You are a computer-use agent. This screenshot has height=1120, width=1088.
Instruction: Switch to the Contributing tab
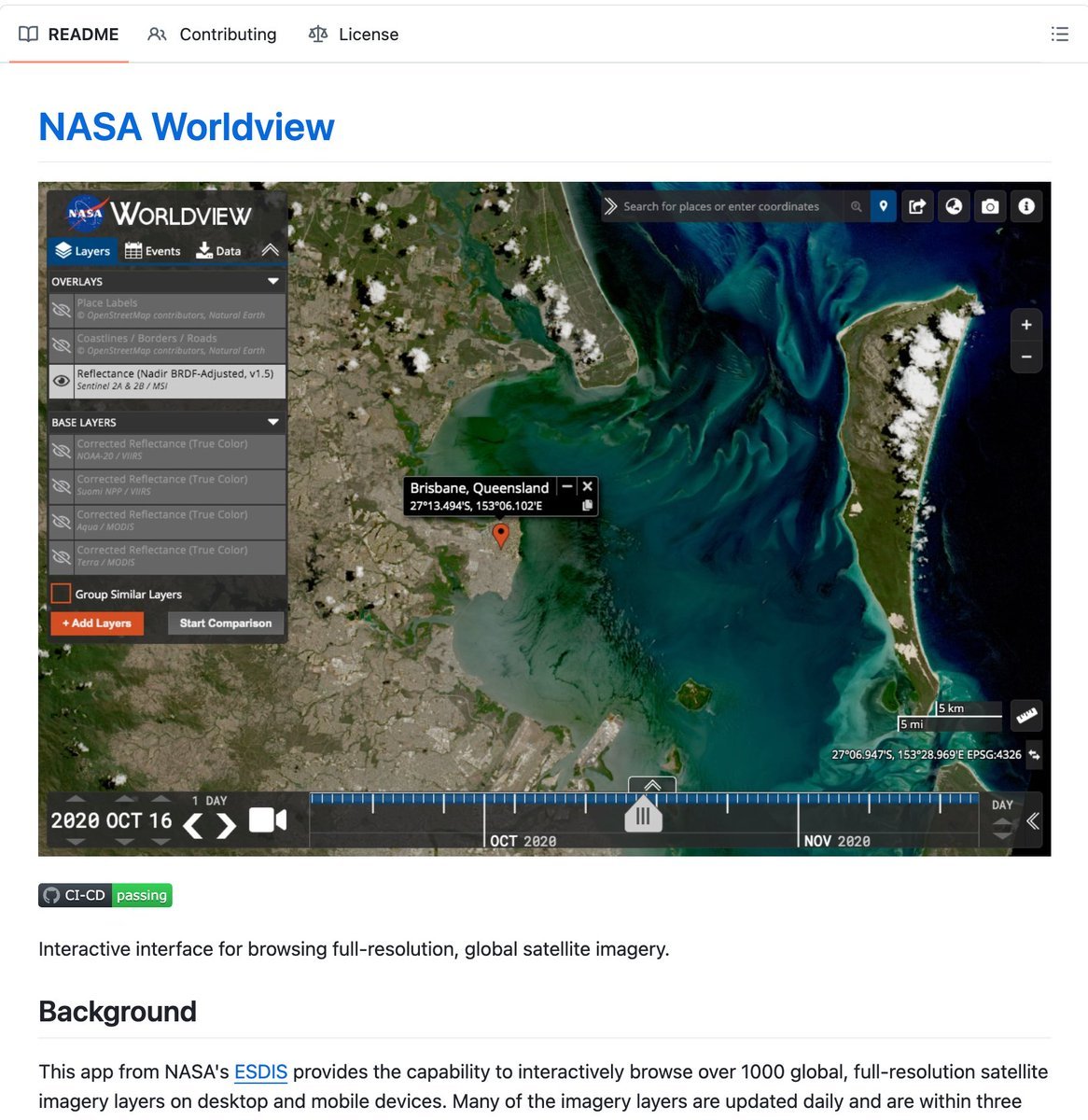pos(213,35)
